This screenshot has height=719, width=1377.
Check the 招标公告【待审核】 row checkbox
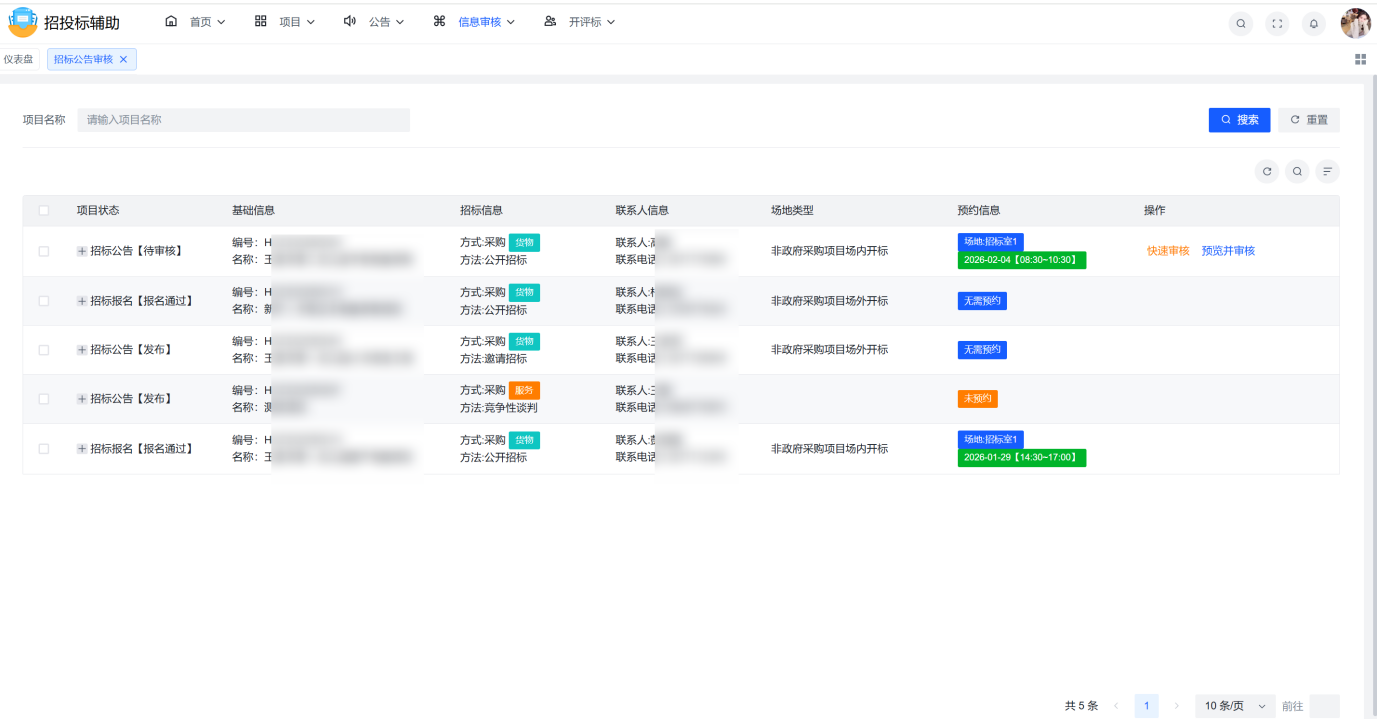point(43,252)
